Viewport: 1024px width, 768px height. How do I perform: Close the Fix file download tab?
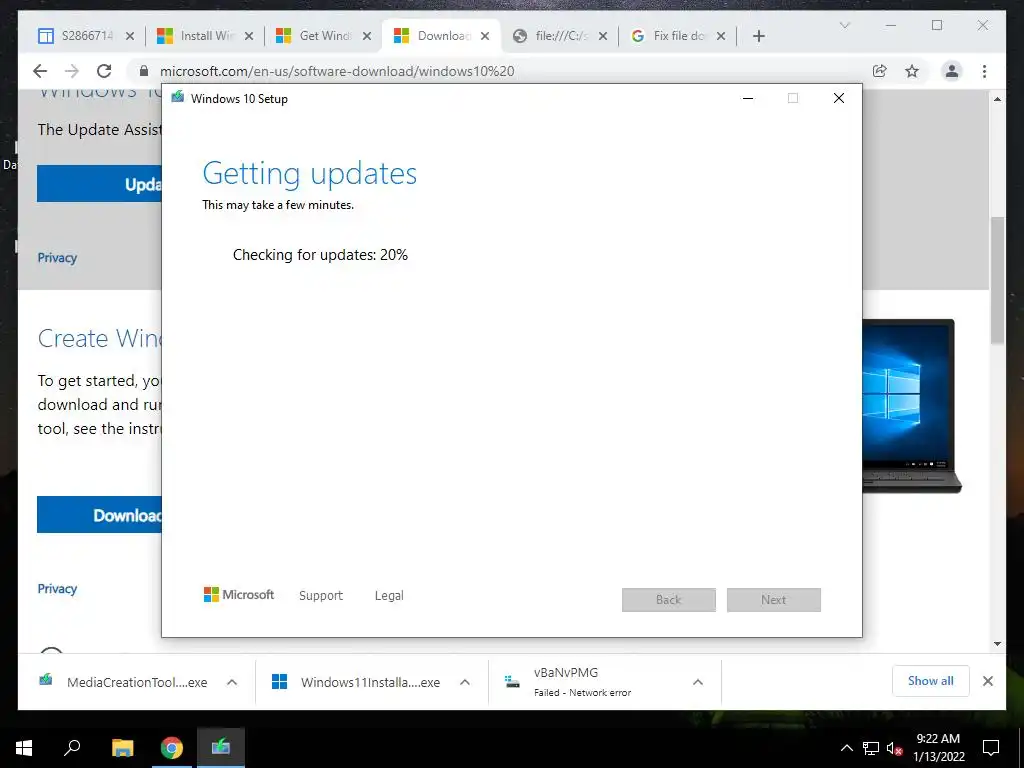click(721, 36)
